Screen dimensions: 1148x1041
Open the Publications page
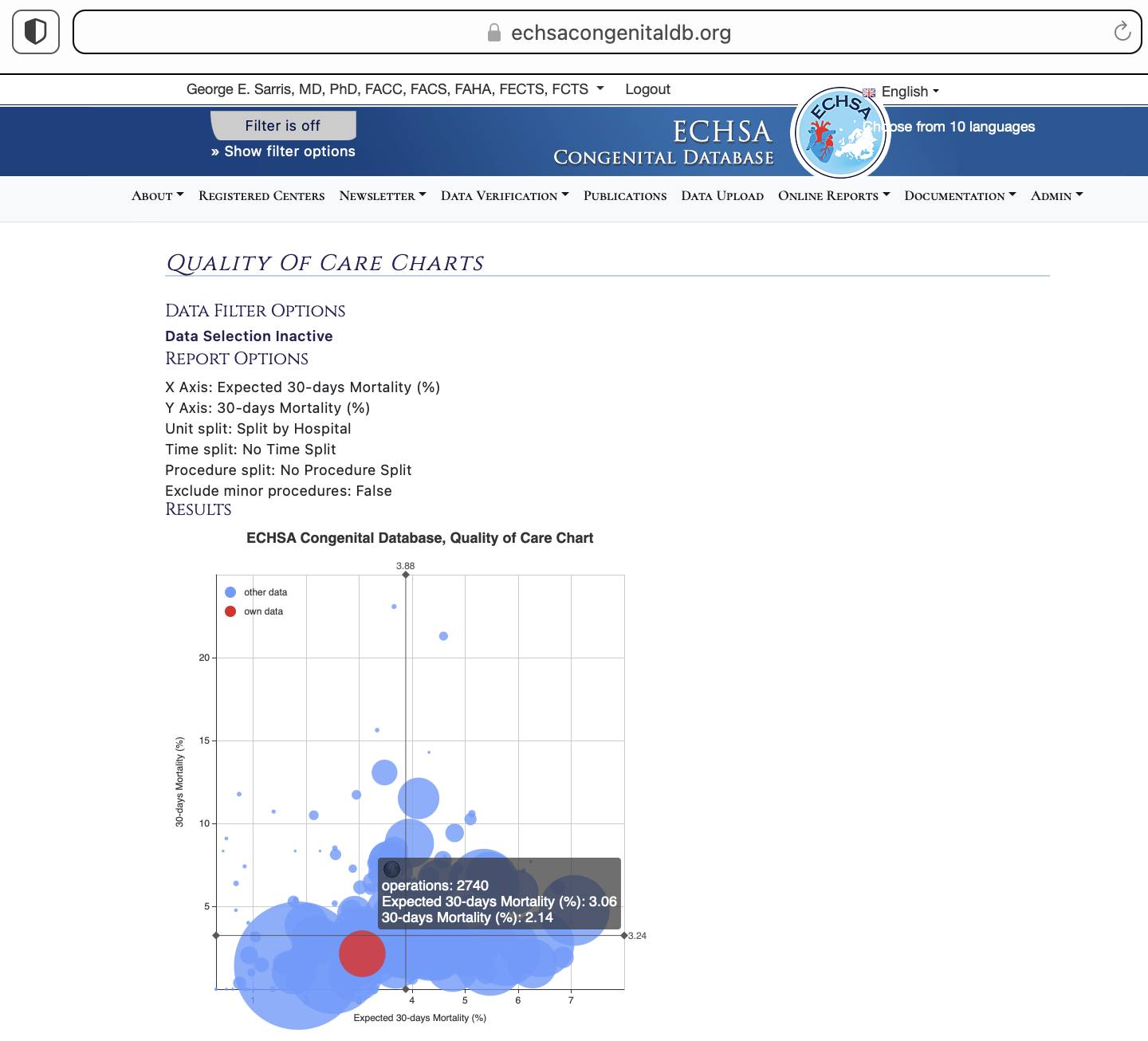[625, 196]
